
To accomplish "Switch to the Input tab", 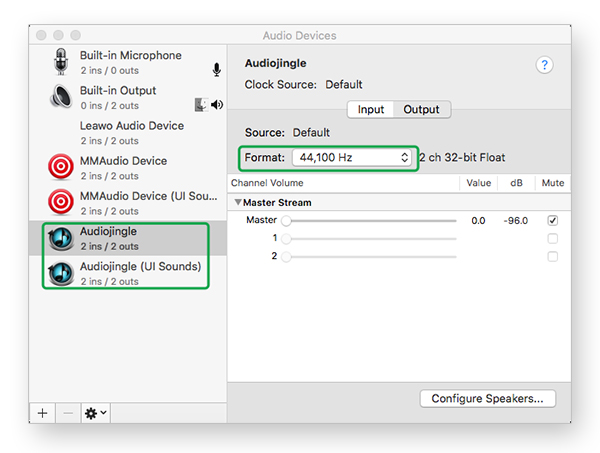I will pos(370,109).
